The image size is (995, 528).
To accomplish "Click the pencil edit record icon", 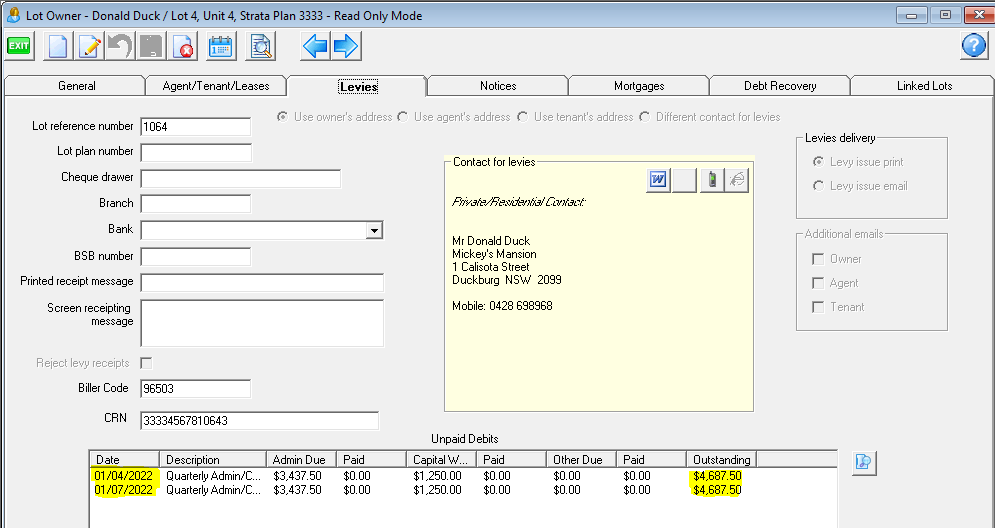I will click(90, 46).
